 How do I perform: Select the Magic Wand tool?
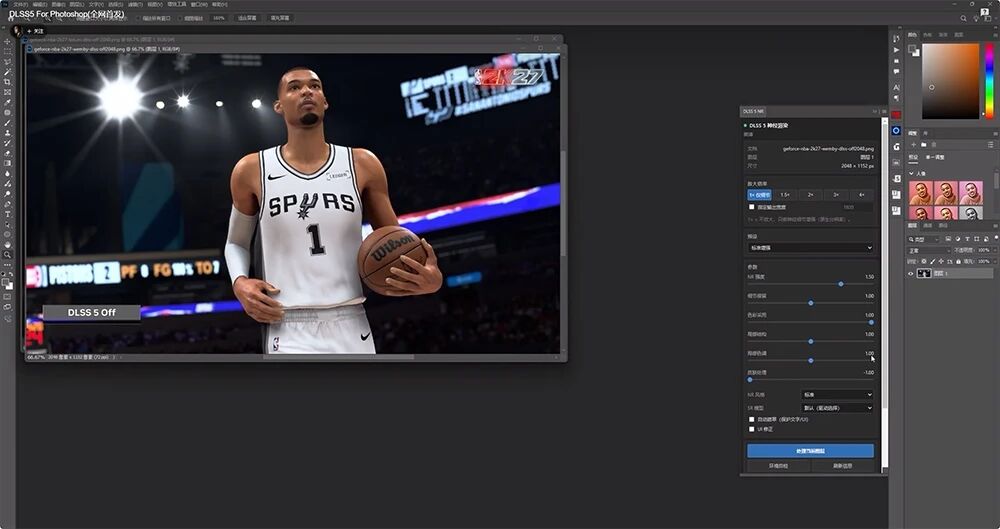tap(8, 71)
